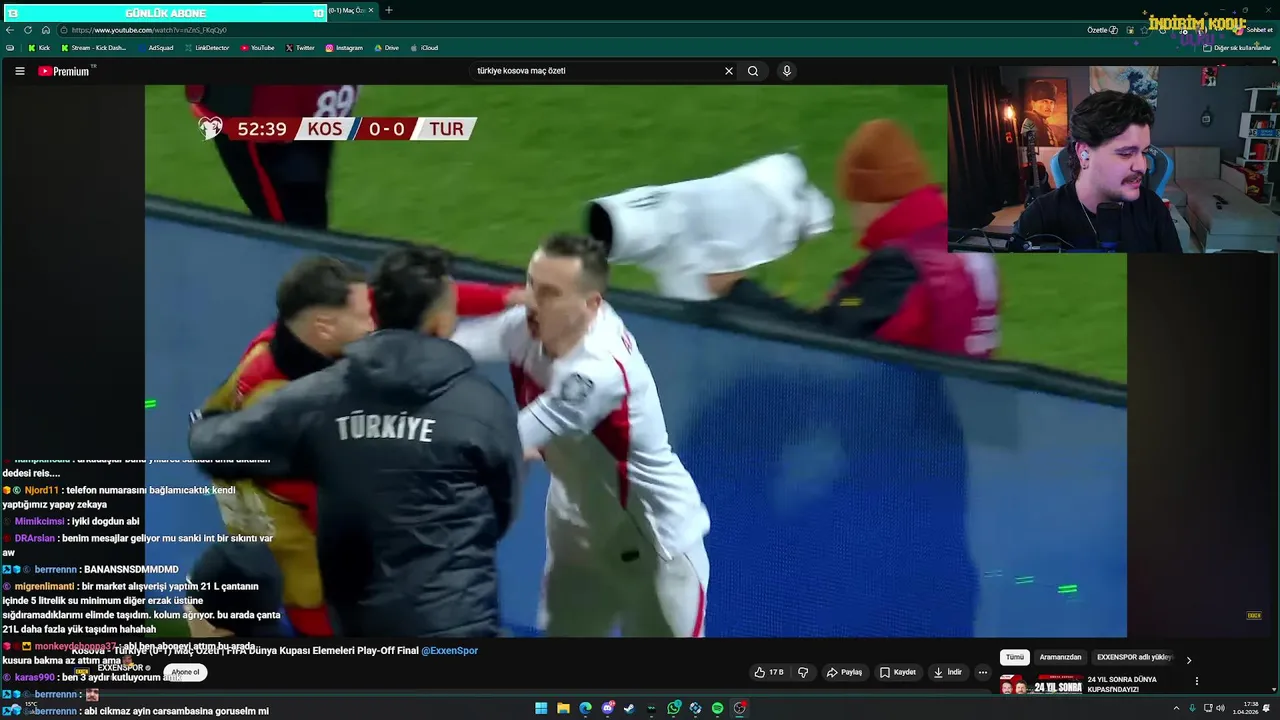
Task: Show more filter chips with arrow
Action: coord(1189,660)
